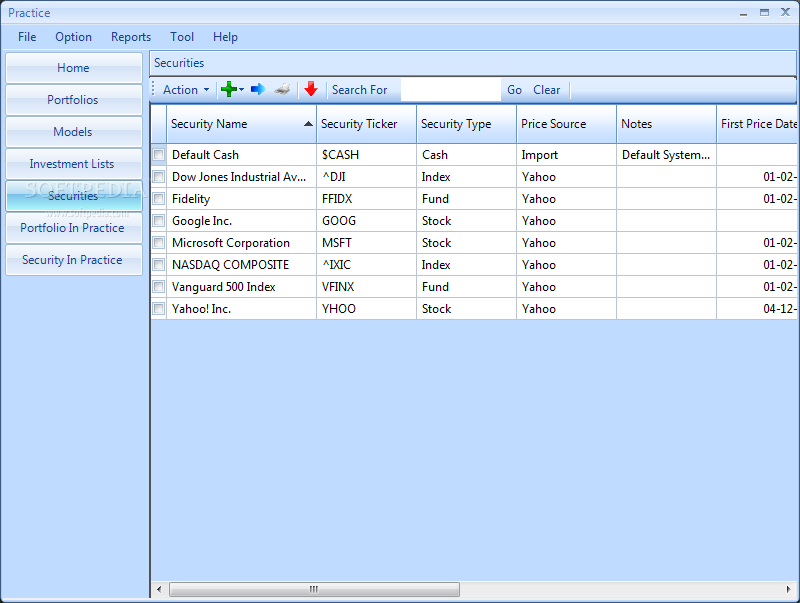Screen dimensions: 800x603
Task: Click the printer icon in toolbar
Action: coord(282,89)
